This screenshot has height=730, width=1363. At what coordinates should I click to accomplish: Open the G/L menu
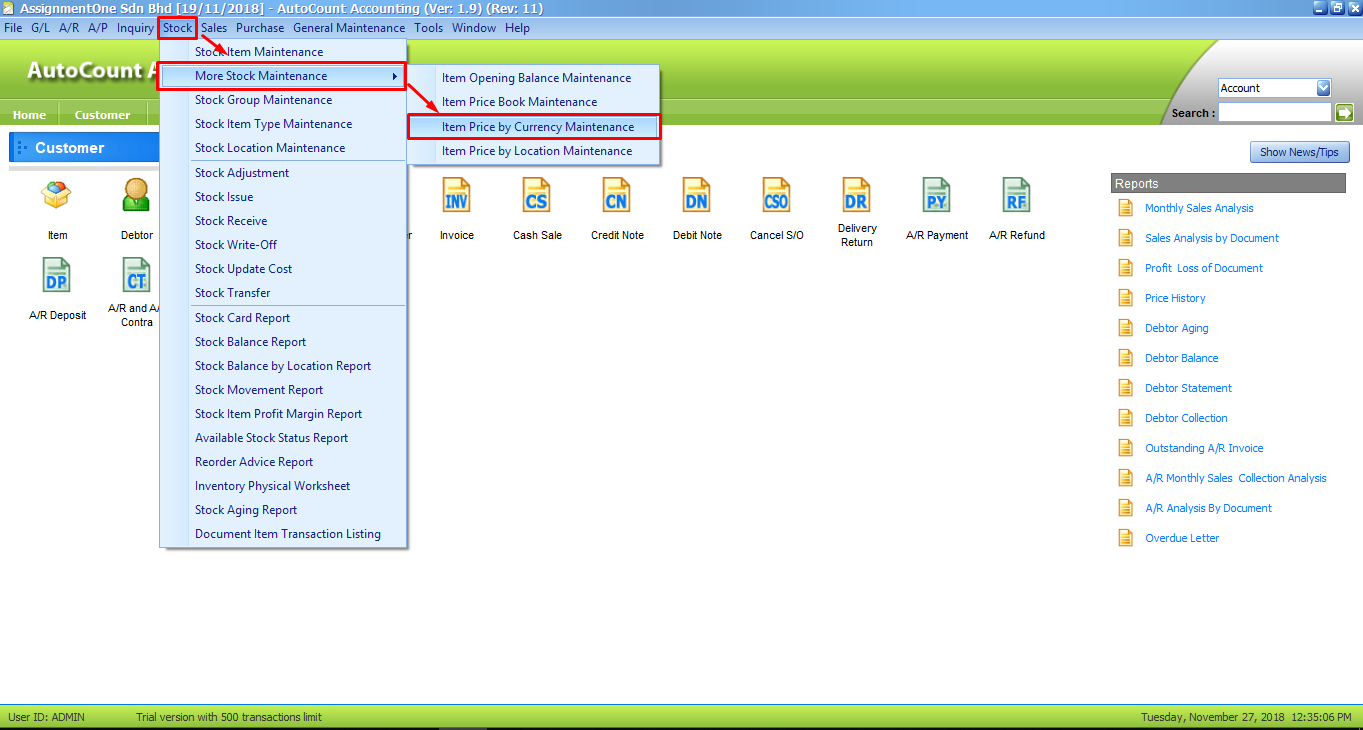pos(40,28)
